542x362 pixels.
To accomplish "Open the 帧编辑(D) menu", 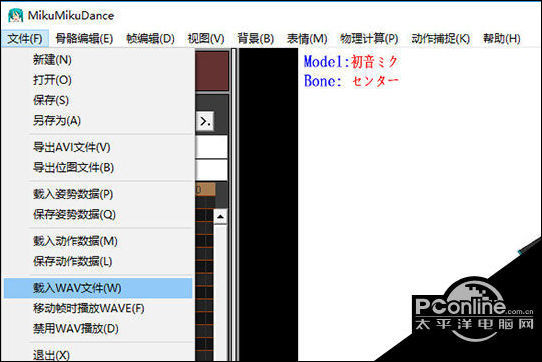I will pos(151,38).
